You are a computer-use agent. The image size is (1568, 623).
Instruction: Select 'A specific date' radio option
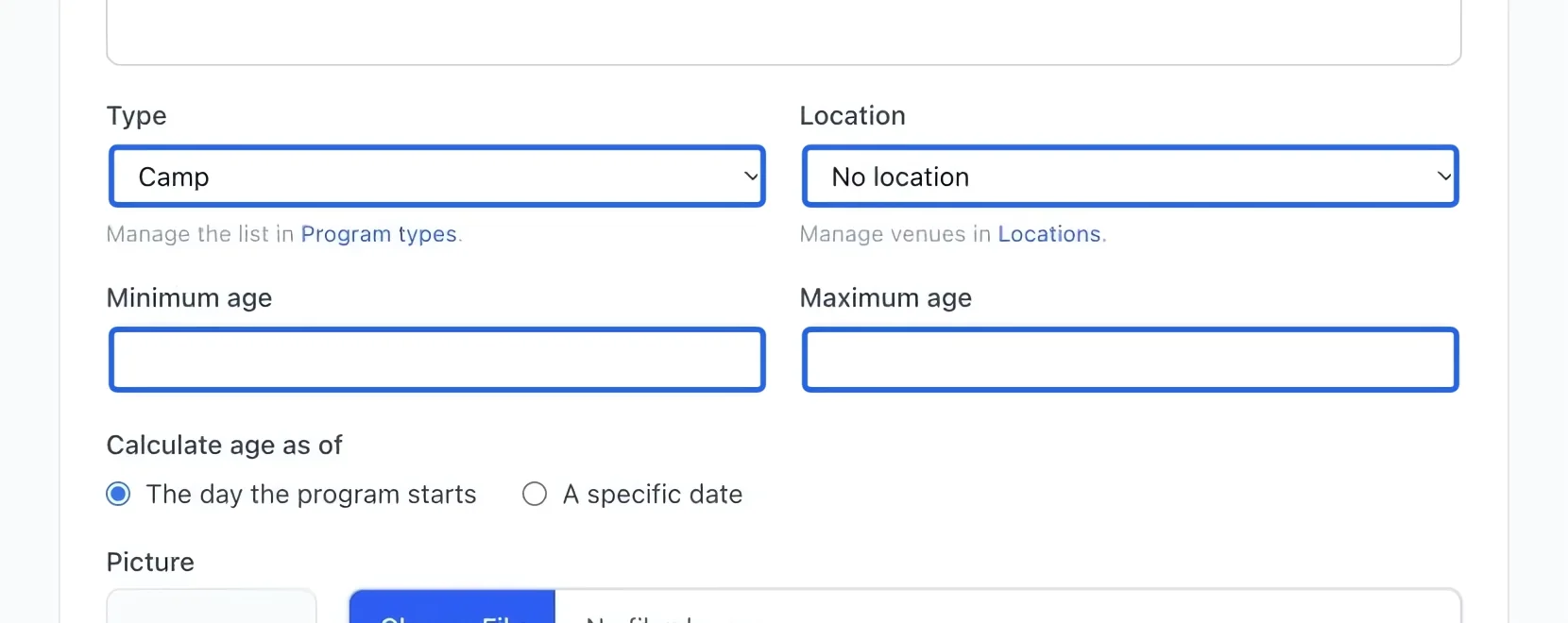pos(535,495)
